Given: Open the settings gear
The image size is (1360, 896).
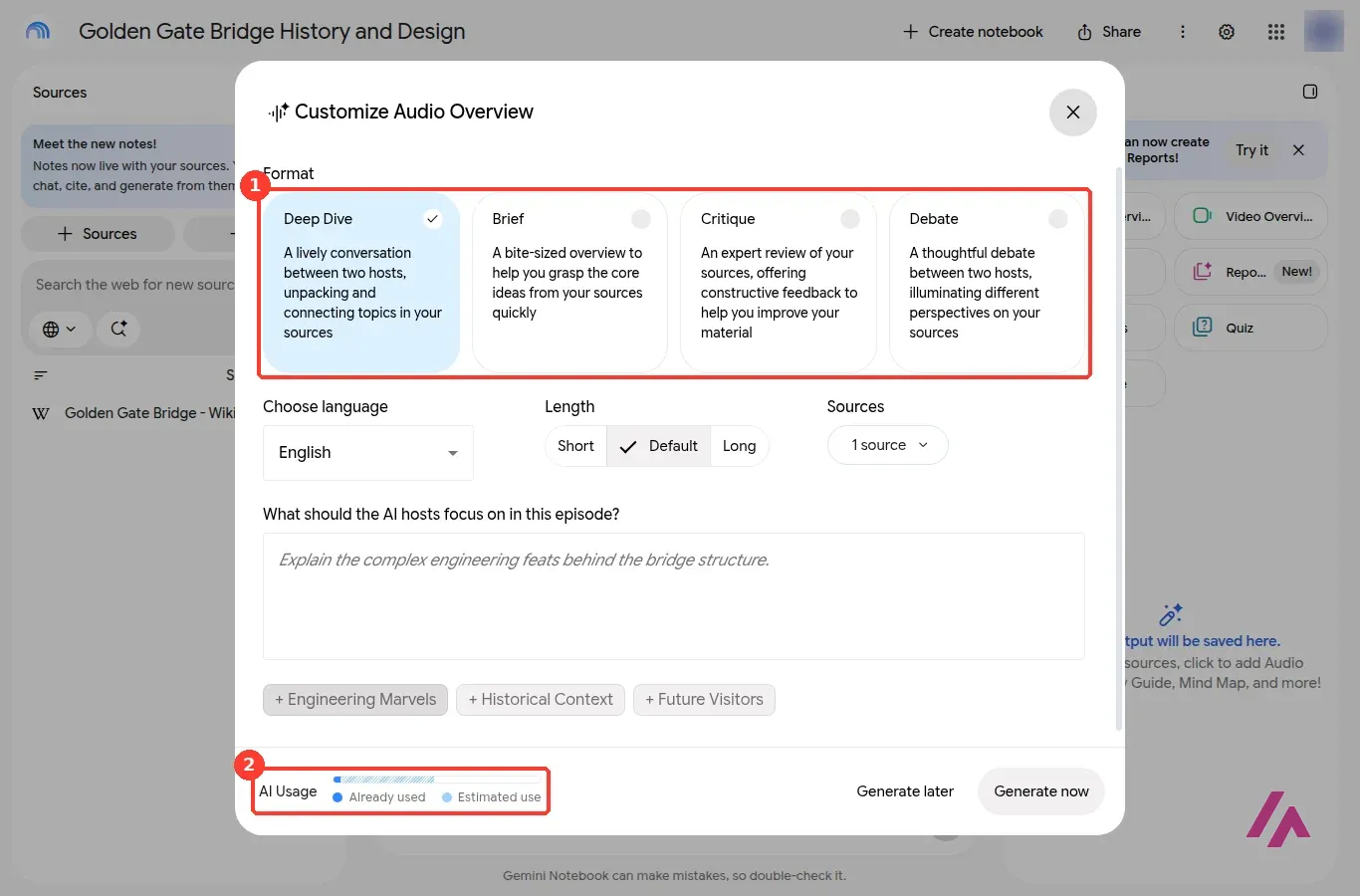Looking at the screenshot, I should 1227,32.
